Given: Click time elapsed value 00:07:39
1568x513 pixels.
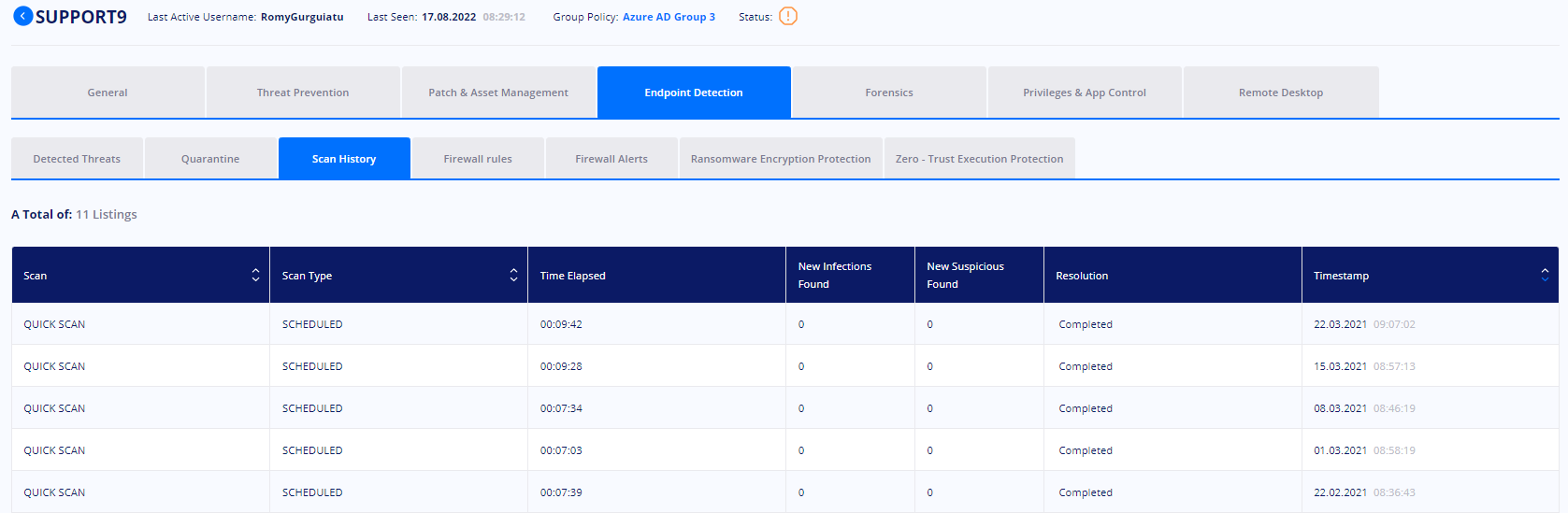Looking at the screenshot, I should 561,492.
